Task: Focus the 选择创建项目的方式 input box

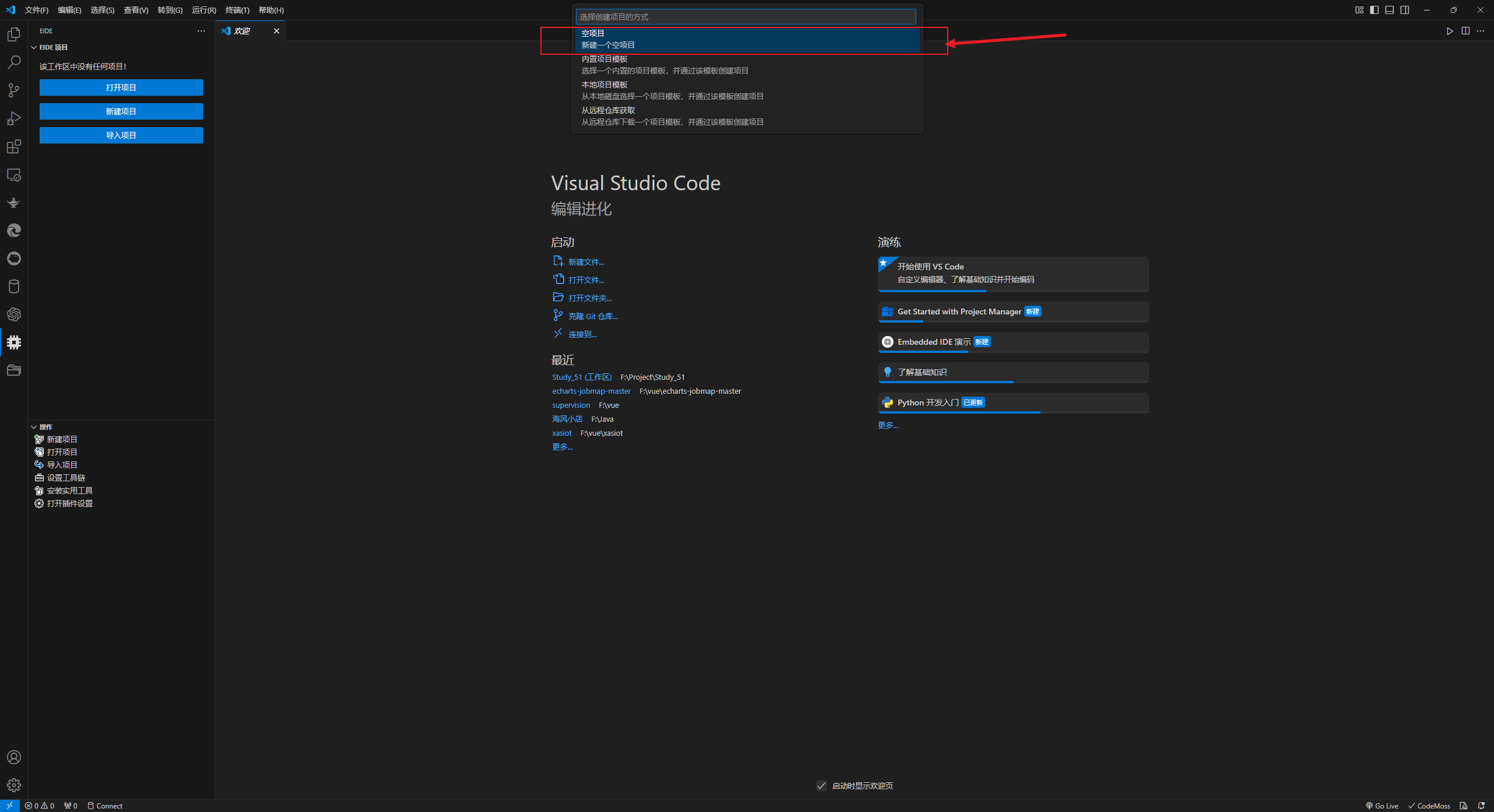Action: (x=746, y=17)
